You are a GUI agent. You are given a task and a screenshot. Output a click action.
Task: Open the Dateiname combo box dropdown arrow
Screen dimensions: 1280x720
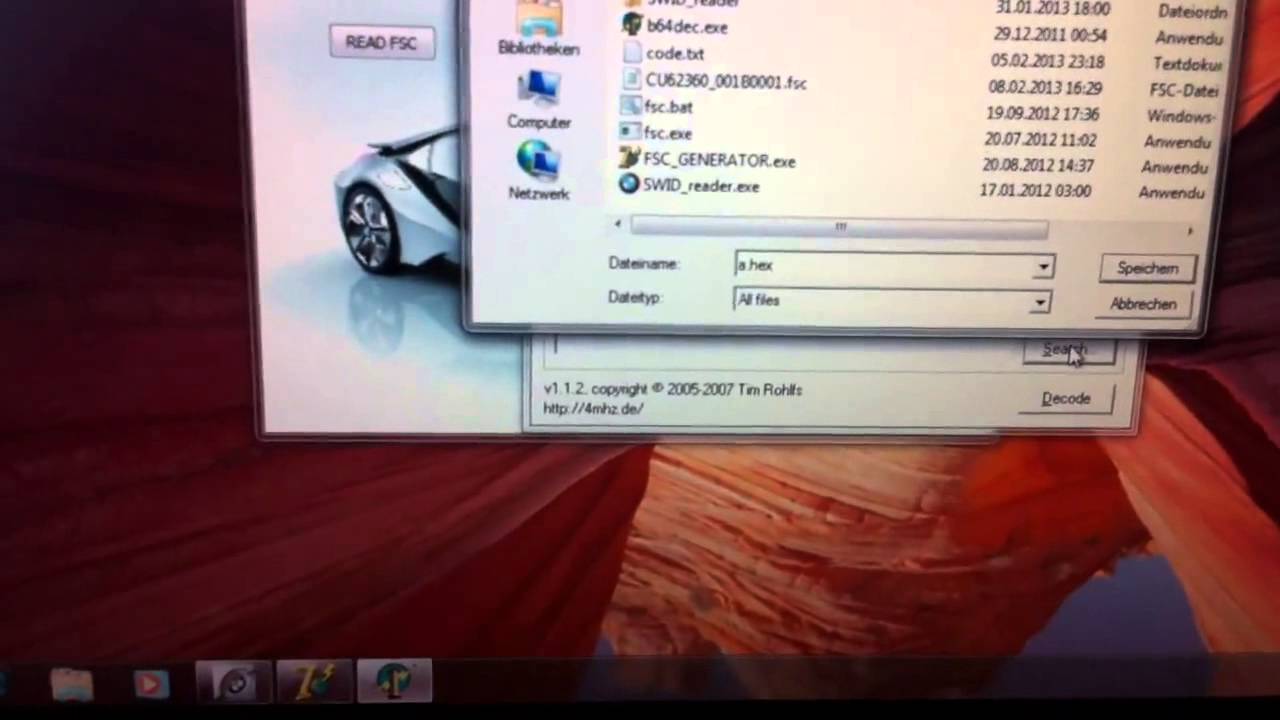1043,267
